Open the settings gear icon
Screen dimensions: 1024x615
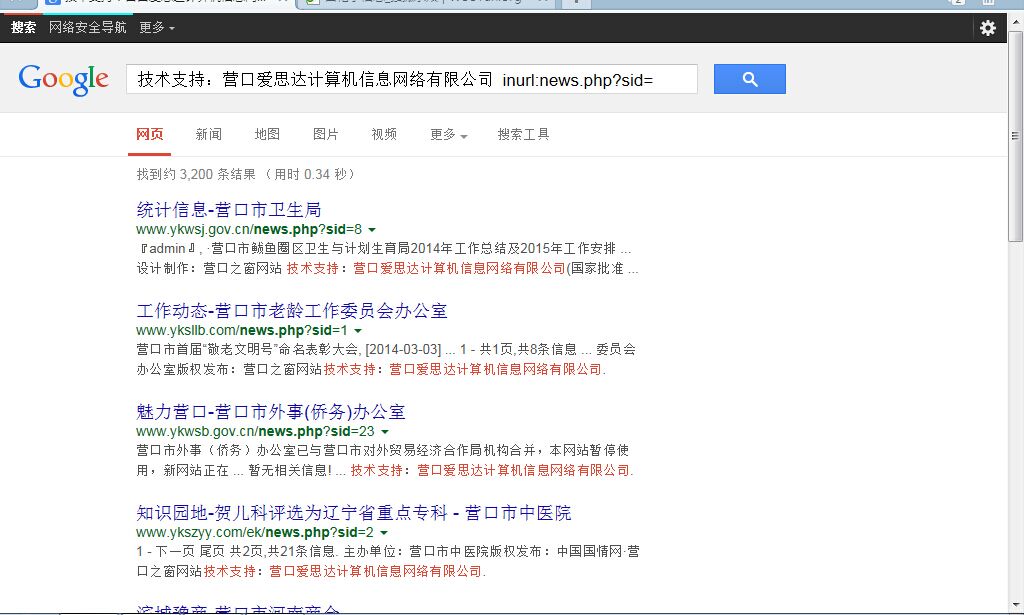pyautogui.click(x=988, y=27)
